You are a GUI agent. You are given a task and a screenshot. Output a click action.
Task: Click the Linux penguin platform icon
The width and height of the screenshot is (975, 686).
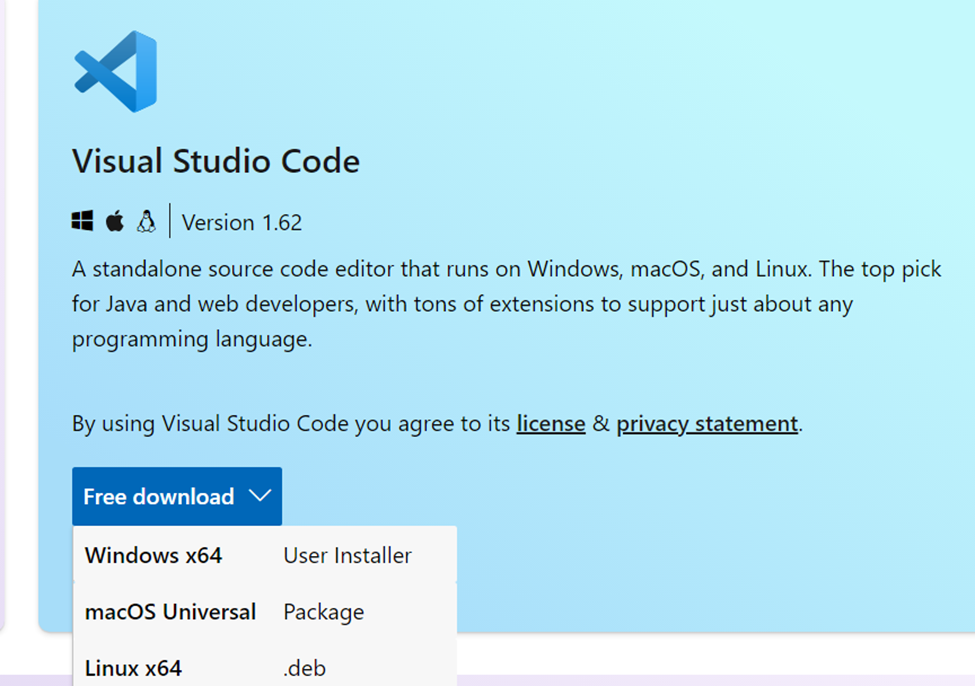click(146, 221)
